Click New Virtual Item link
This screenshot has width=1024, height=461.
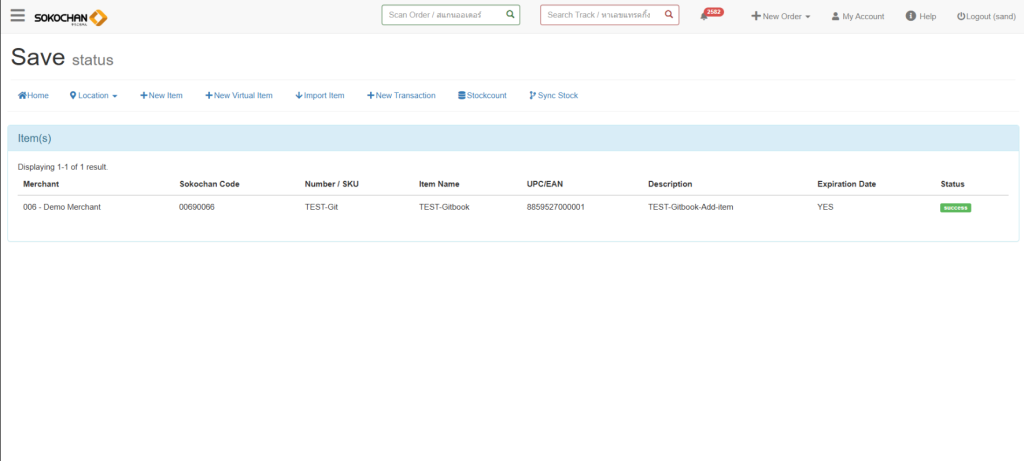click(x=239, y=95)
